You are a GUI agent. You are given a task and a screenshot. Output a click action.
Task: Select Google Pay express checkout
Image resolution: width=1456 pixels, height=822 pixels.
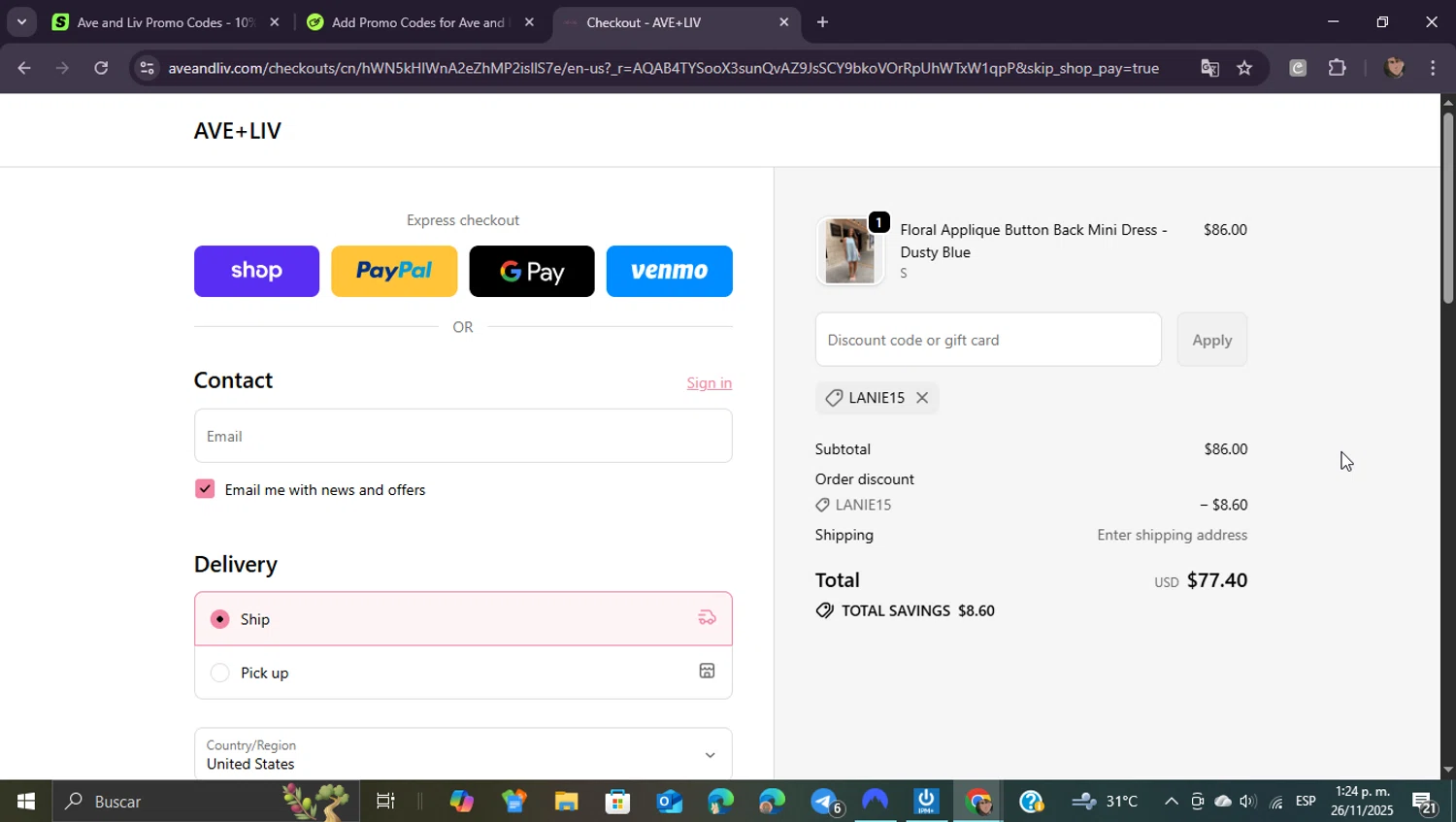[532, 271]
